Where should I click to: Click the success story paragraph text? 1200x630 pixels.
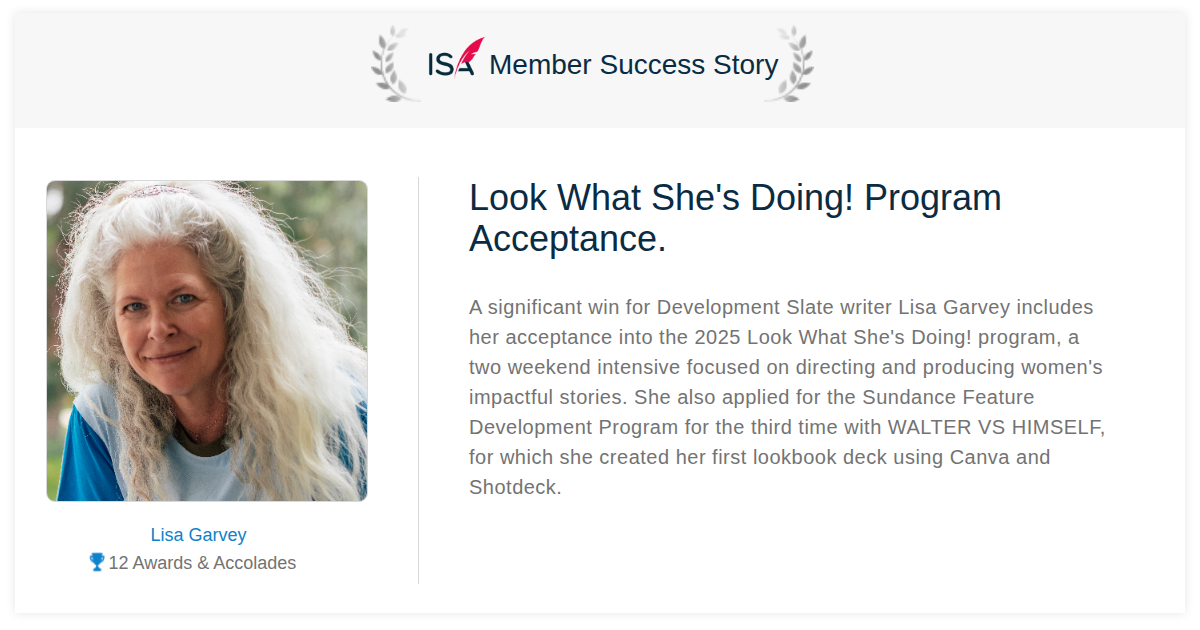pyautogui.click(x=787, y=397)
